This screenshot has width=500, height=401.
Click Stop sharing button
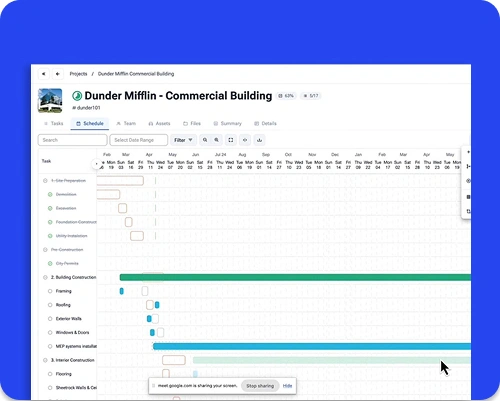pos(260,386)
